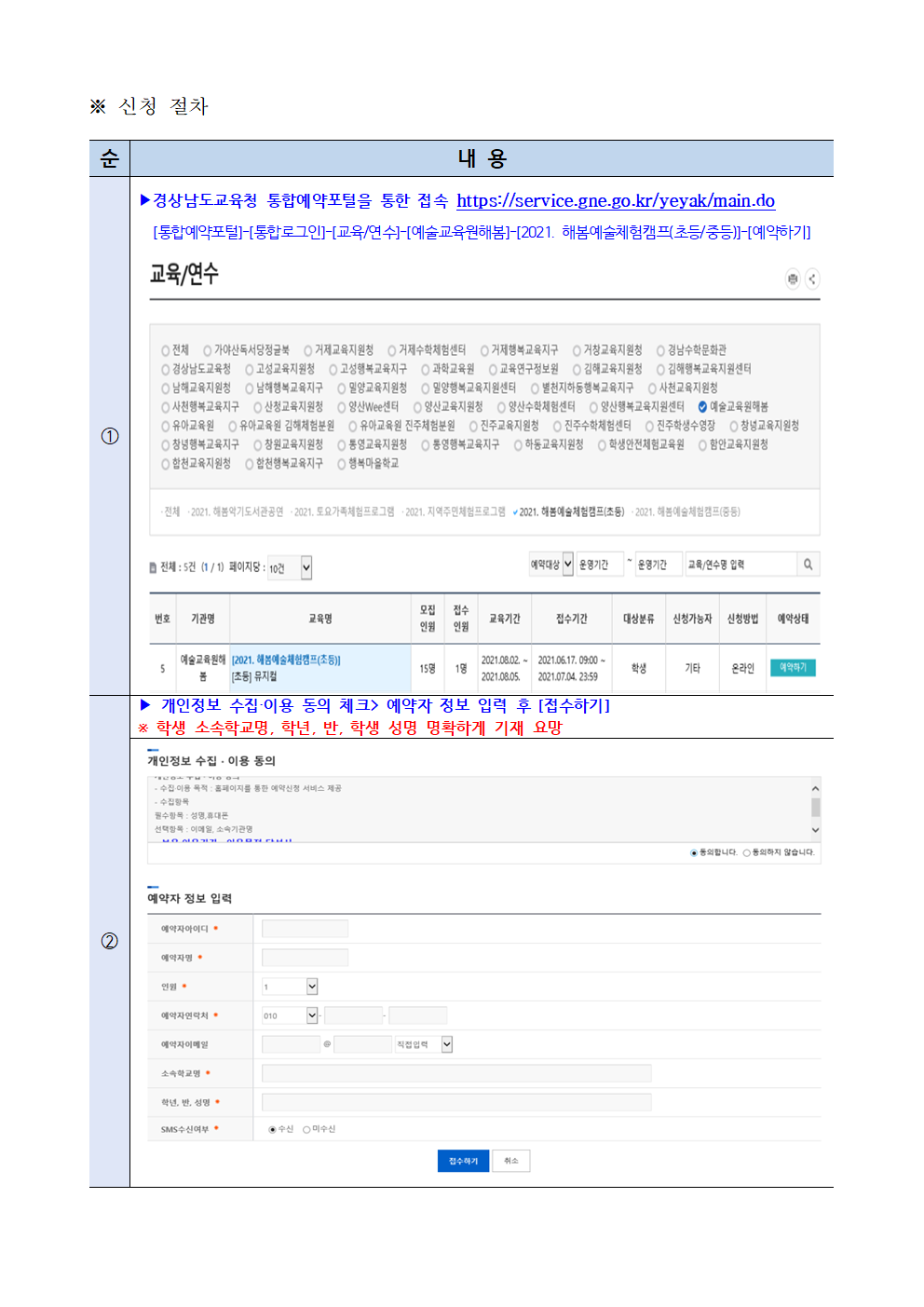Image resolution: width=924 pixels, height=1307 pixels.
Task: Click the share icon beside 교육/연수
Action: (x=812, y=279)
